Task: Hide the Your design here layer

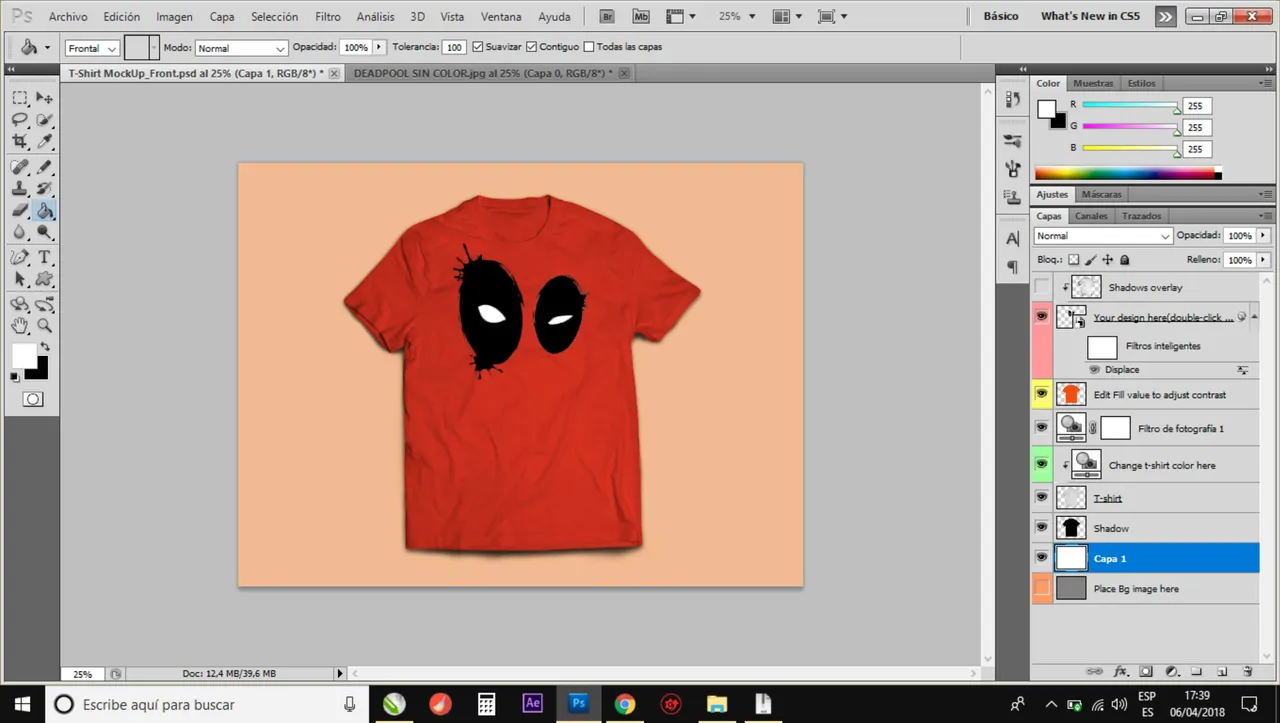Action: pos(1042,316)
